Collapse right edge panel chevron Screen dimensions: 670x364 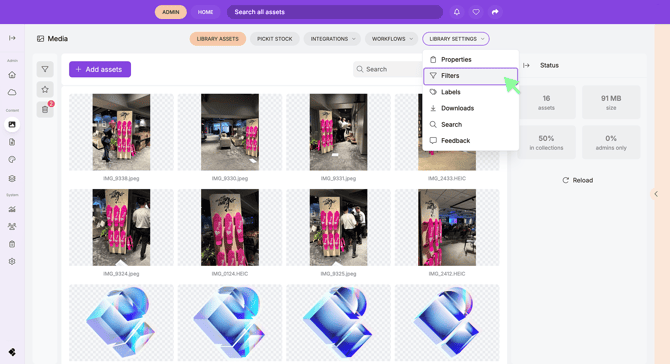tap(656, 194)
